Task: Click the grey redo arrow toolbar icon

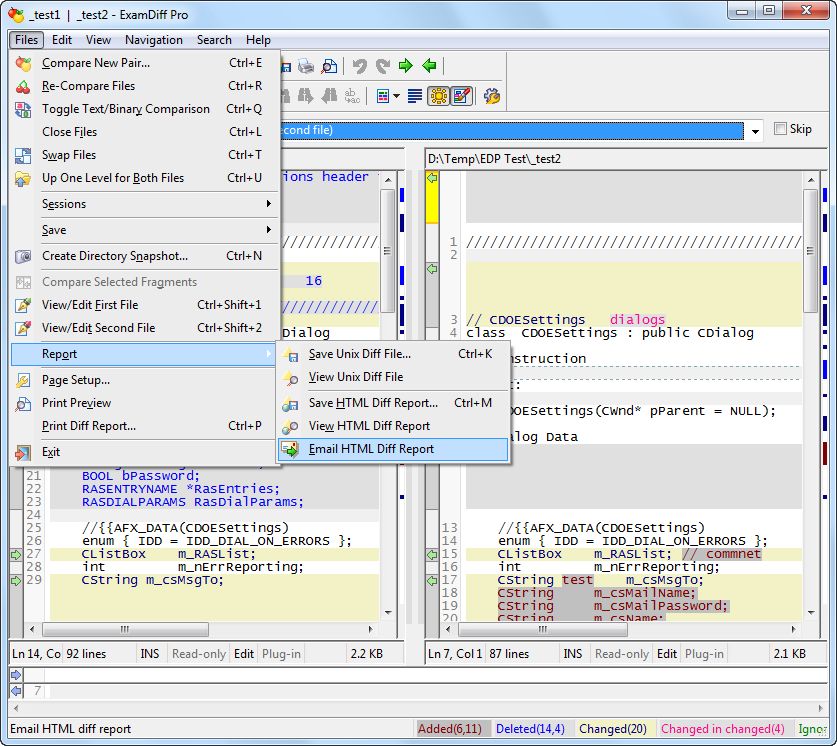Action: 383,66
